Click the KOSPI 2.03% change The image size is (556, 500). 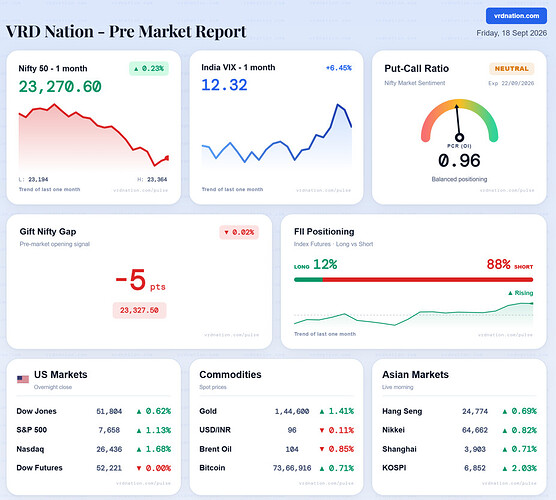(x=524, y=468)
